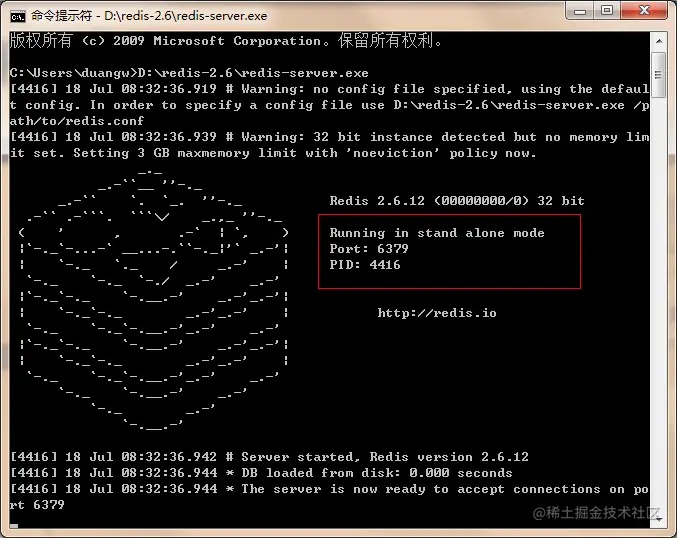The image size is (677, 538).
Task: Click the 'Setting 3 GB maxmemory limit' line
Action: tap(273, 153)
